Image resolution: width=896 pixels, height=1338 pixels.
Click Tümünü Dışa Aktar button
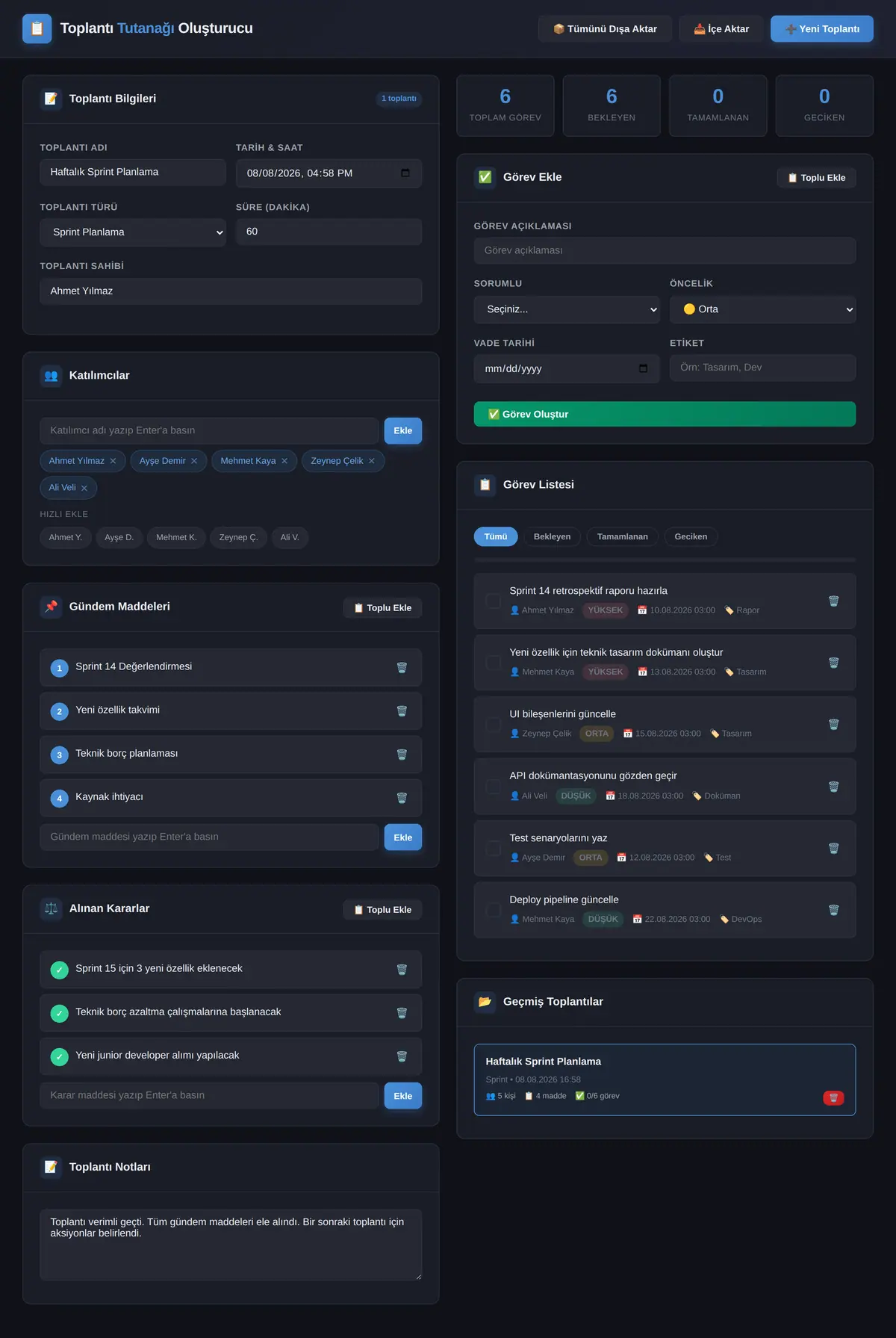point(605,28)
